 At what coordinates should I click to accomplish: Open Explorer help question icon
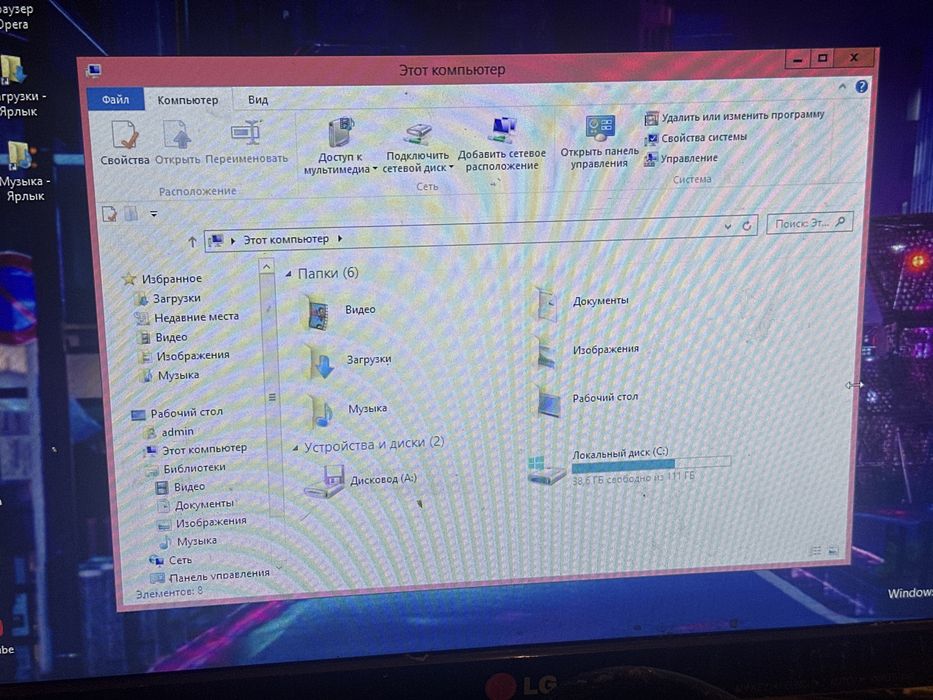click(x=861, y=86)
